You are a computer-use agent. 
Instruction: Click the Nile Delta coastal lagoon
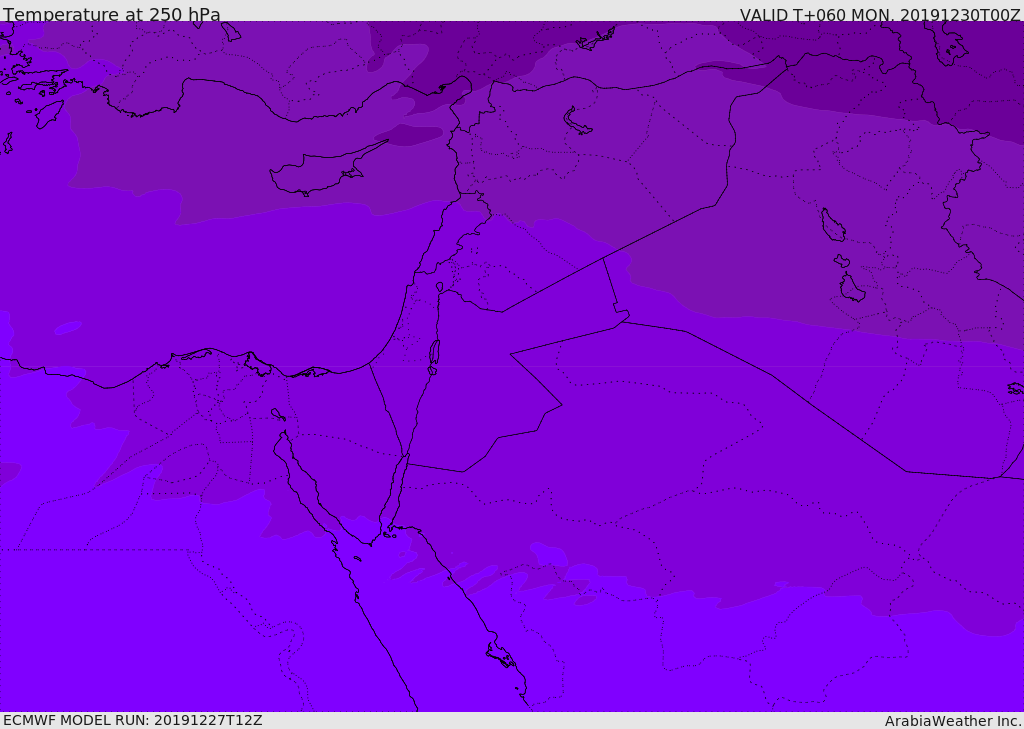pyautogui.click(x=258, y=364)
